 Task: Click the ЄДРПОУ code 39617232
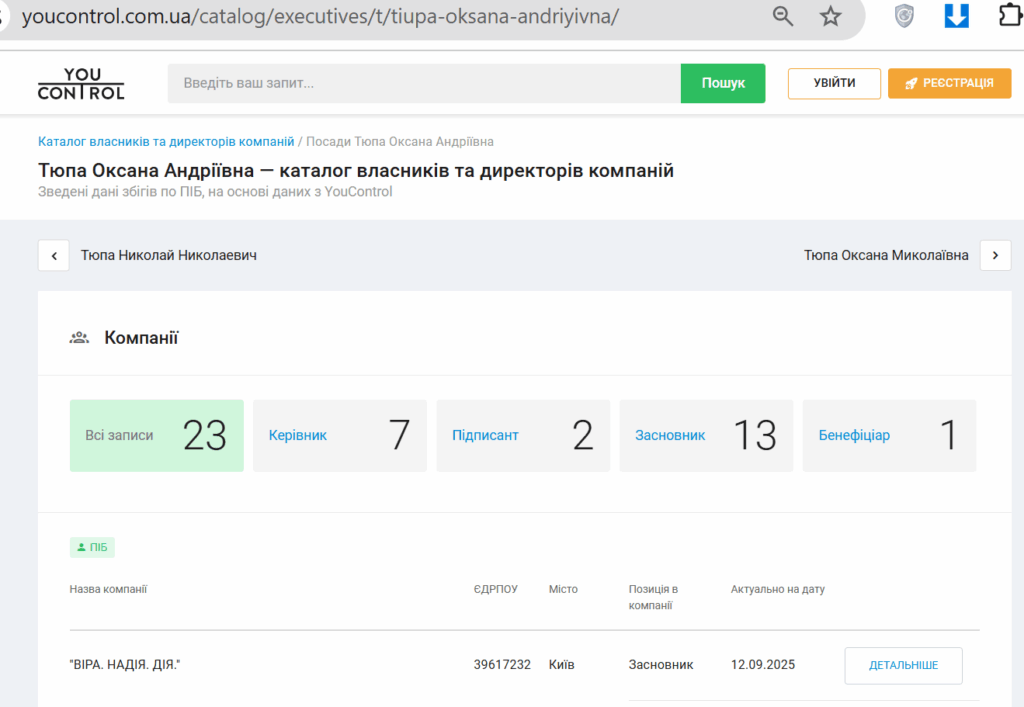click(502, 665)
